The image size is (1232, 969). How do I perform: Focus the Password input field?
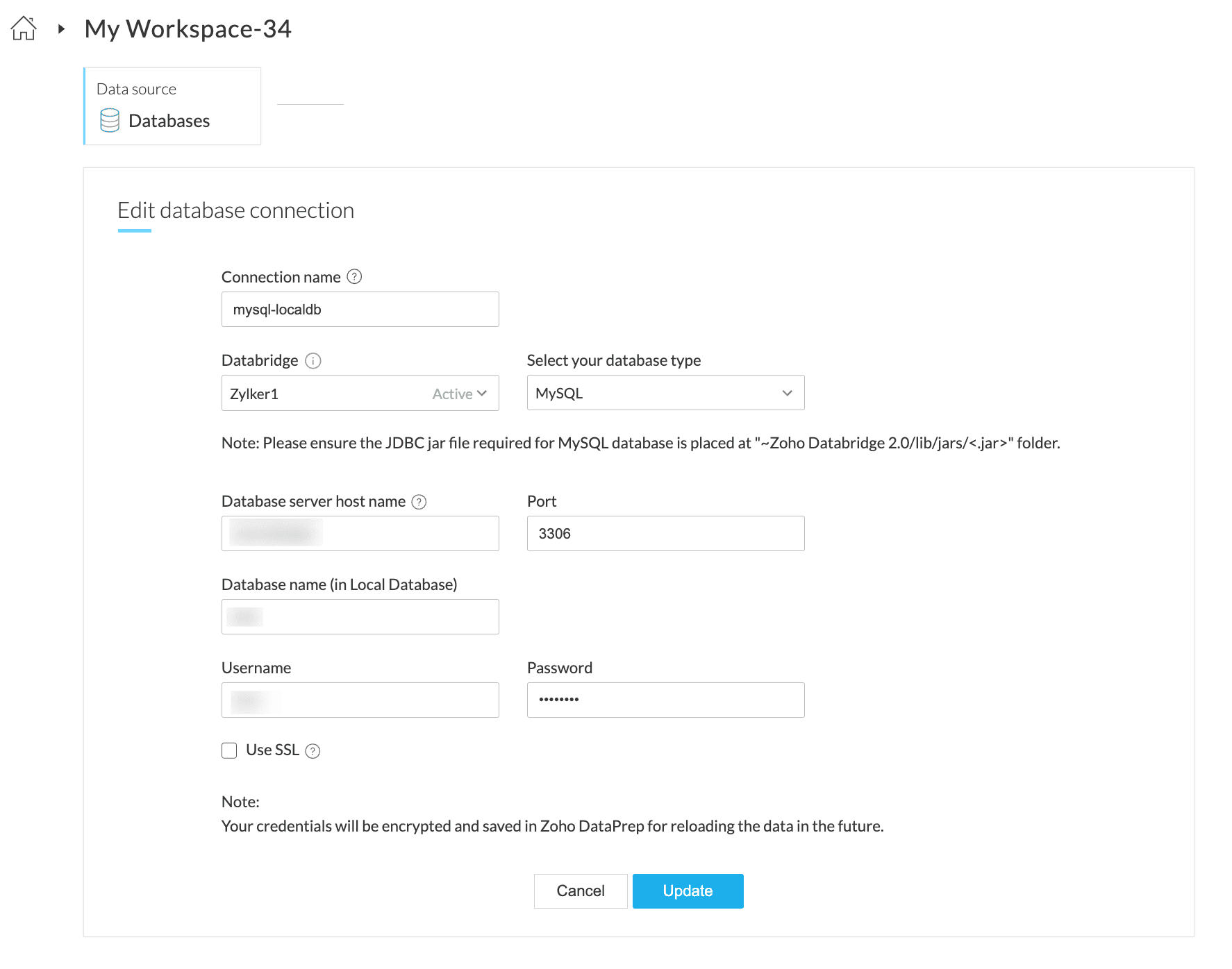coord(665,700)
